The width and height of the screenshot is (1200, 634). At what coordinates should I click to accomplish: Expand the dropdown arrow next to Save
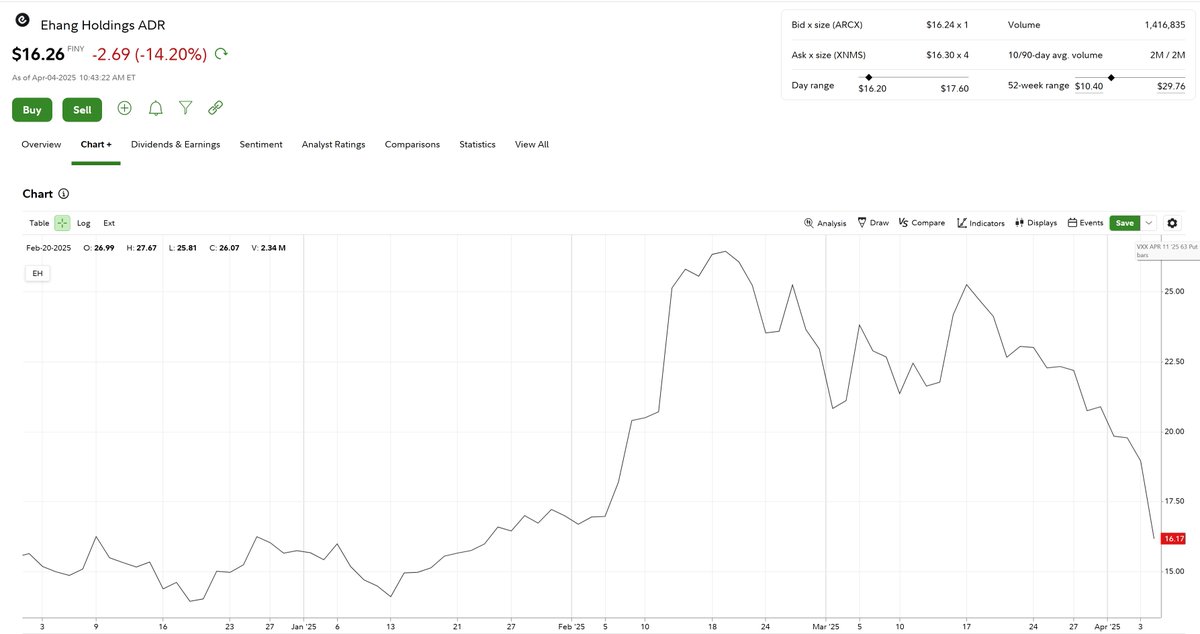[1148, 223]
